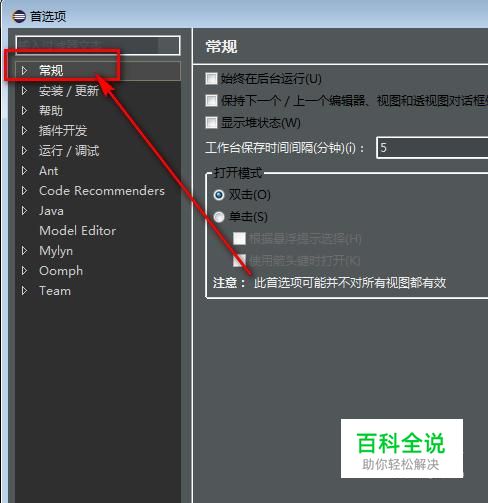488x503 pixels.
Task: Click the workbench save interval field
Action: click(x=432, y=147)
